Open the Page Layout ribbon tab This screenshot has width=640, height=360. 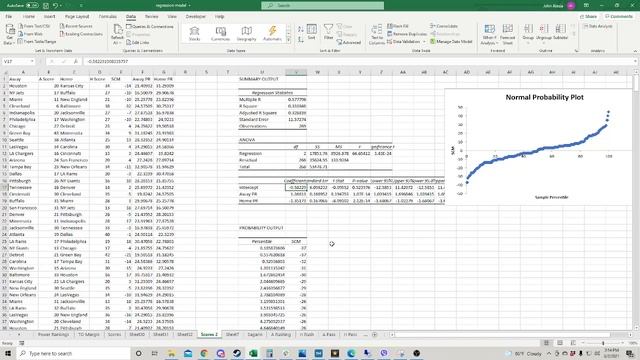coord(77,16)
